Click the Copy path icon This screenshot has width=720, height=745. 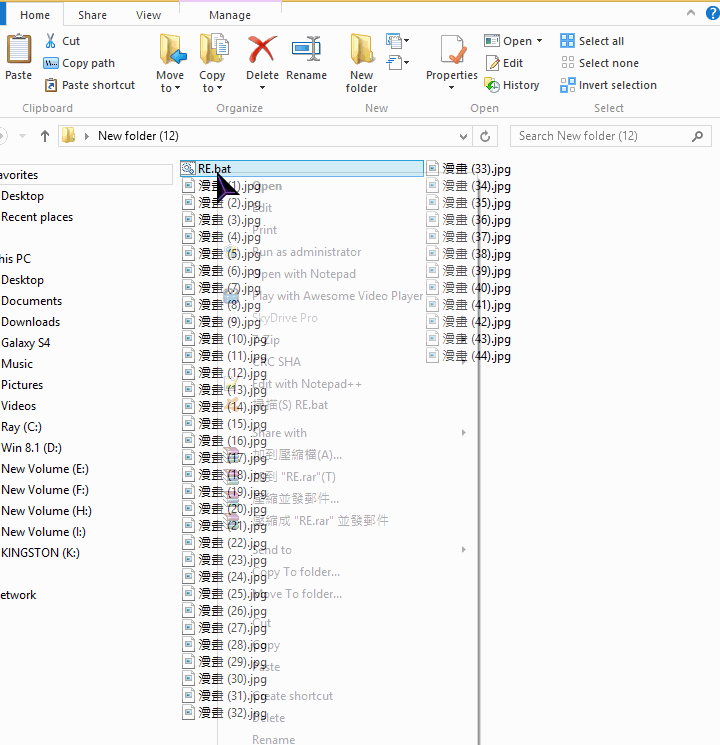pyautogui.click(x=51, y=63)
